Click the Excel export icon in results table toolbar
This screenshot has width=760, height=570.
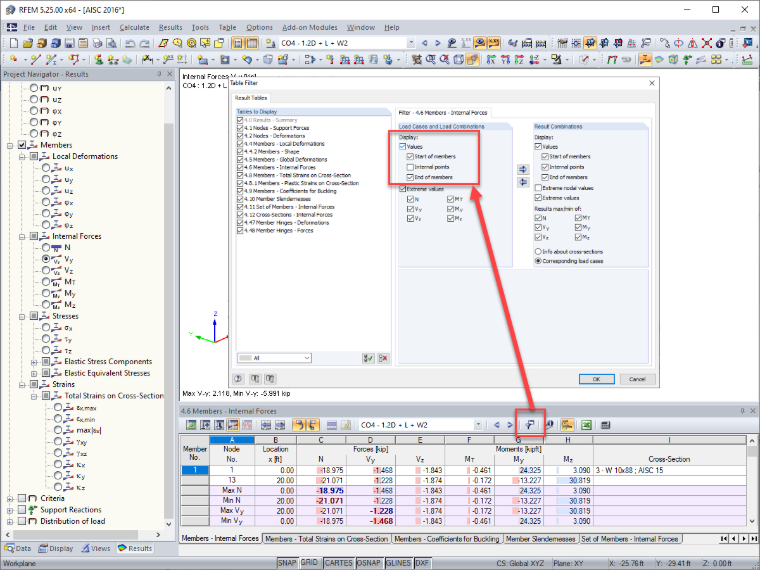(x=586, y=425)
